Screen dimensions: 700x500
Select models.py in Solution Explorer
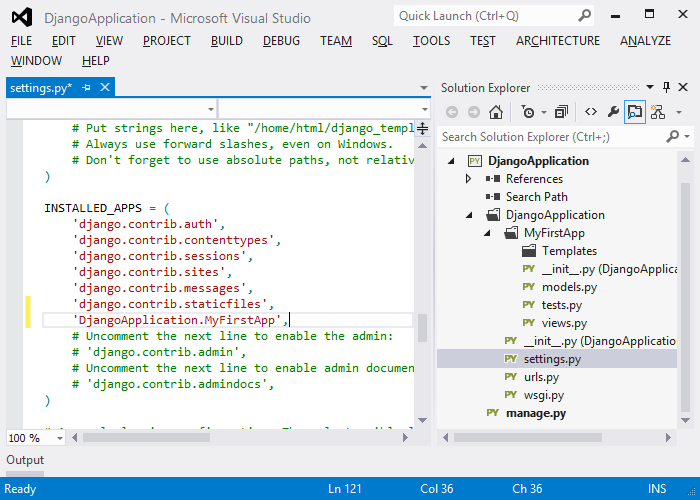[569, 287]
